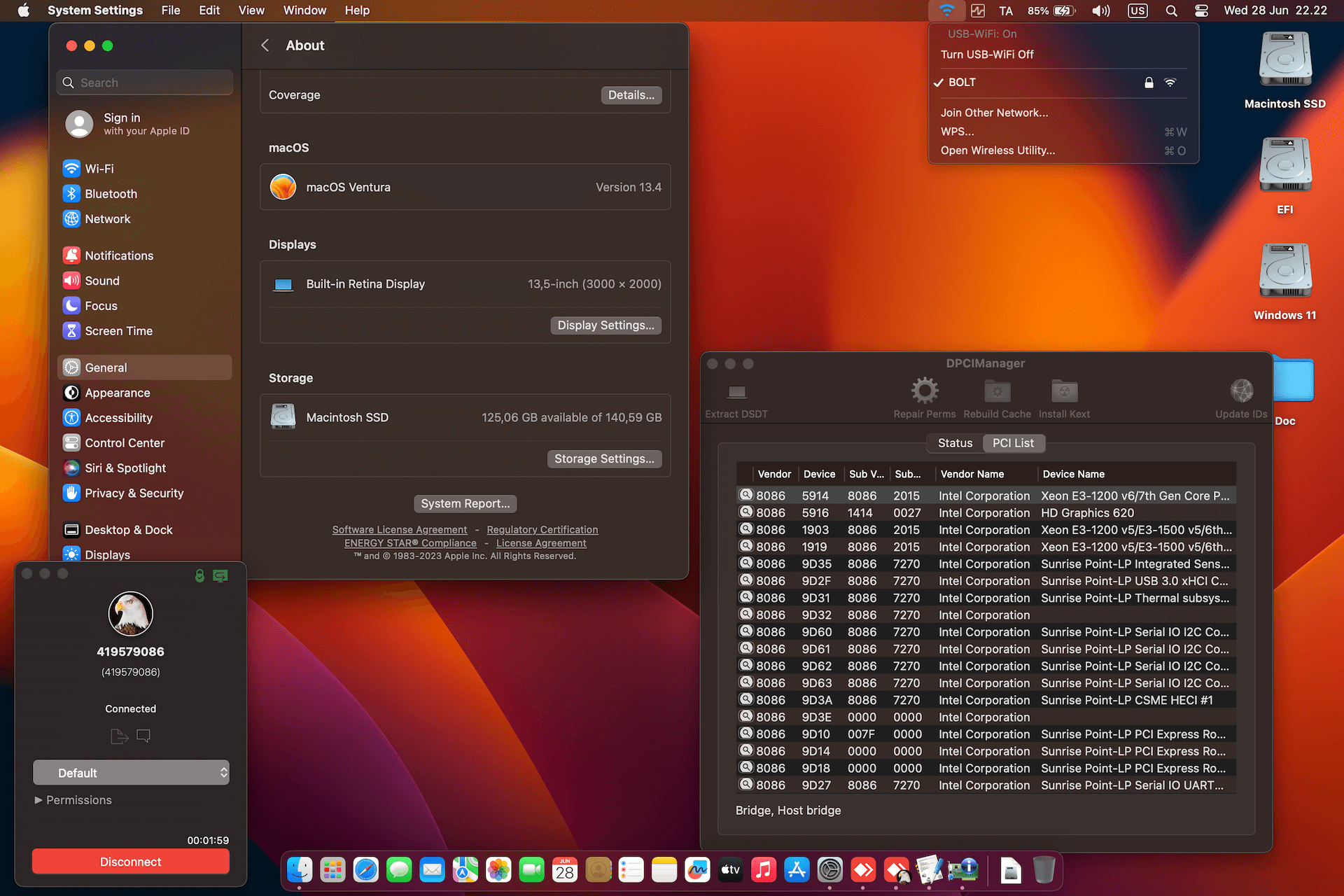This screenshot has height=896, width=1344.
Task: Click the Macintosh SSD drive on the desktop
Action: (1285, 70)
